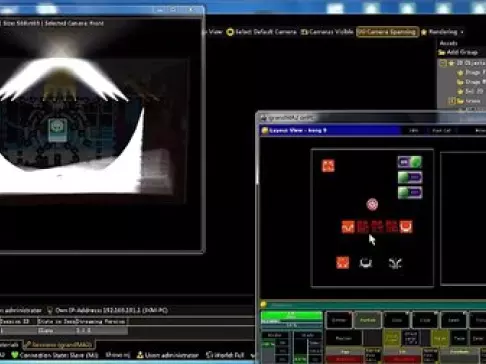Click the Select Default Camera icon

[x=230, y=32]
